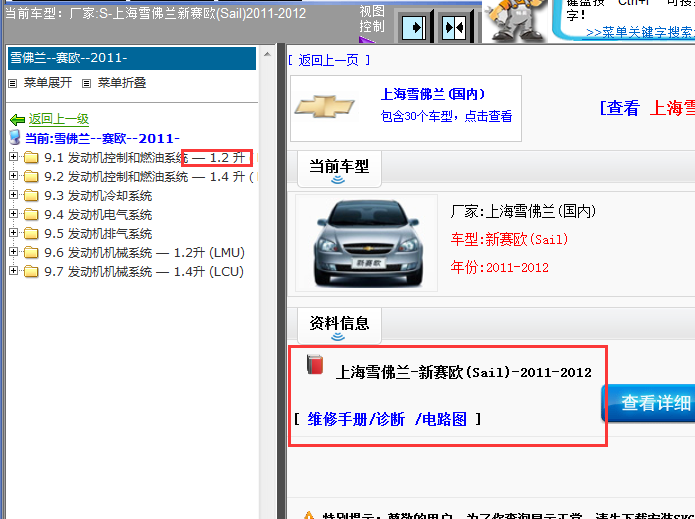Select 9.4 发动机电气系统 tree item

98,215
